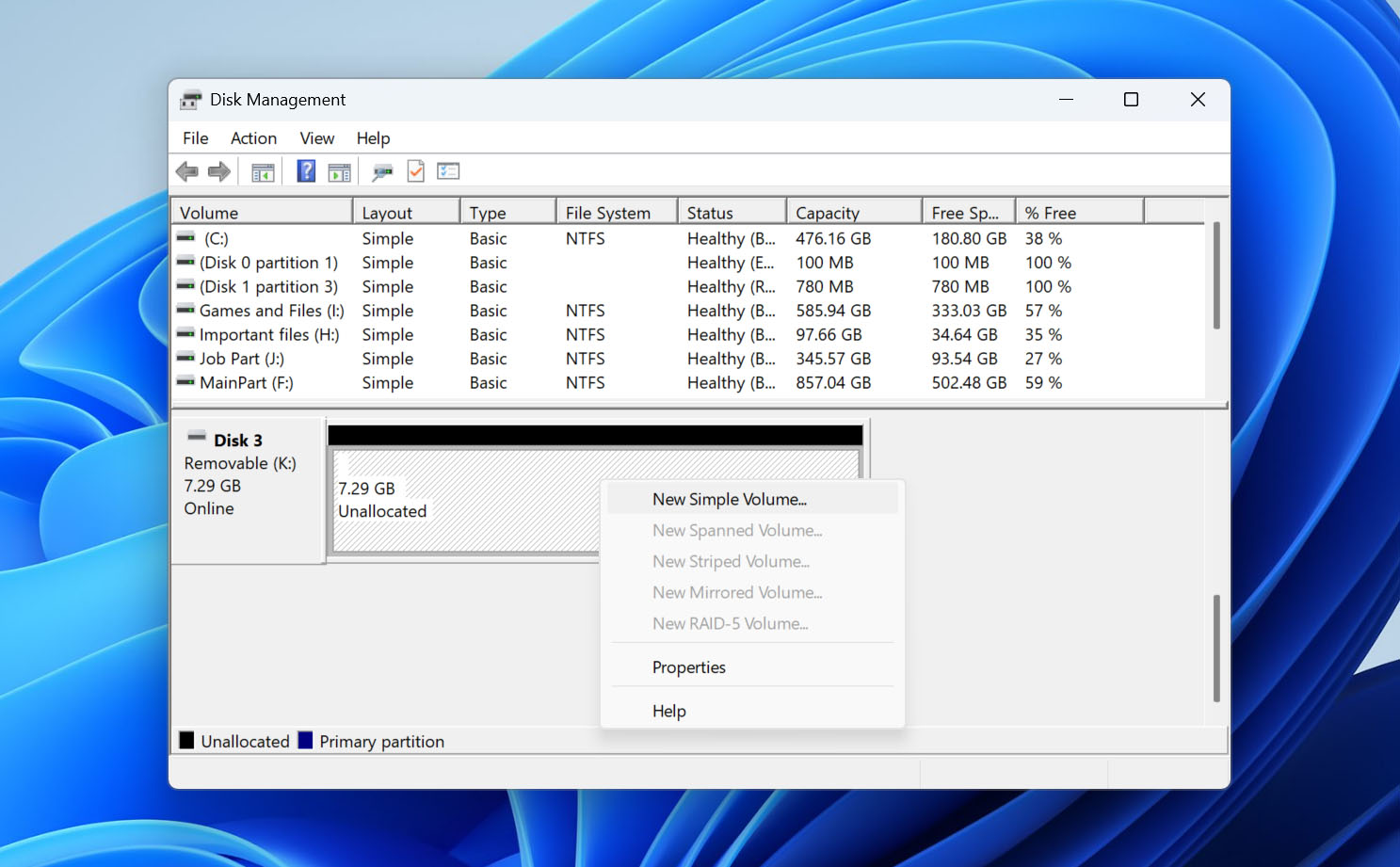
Task: Open the Action menu
Action: pos(253,138)
